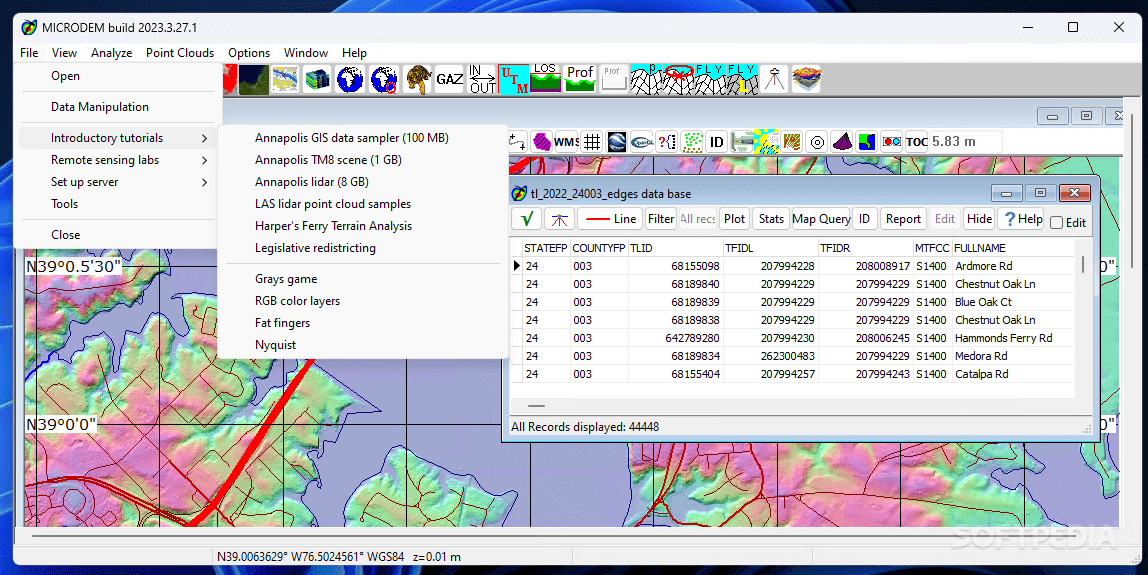Open the Help menu in menu bar
The image size is (1148, 575).
pos(354,53)
